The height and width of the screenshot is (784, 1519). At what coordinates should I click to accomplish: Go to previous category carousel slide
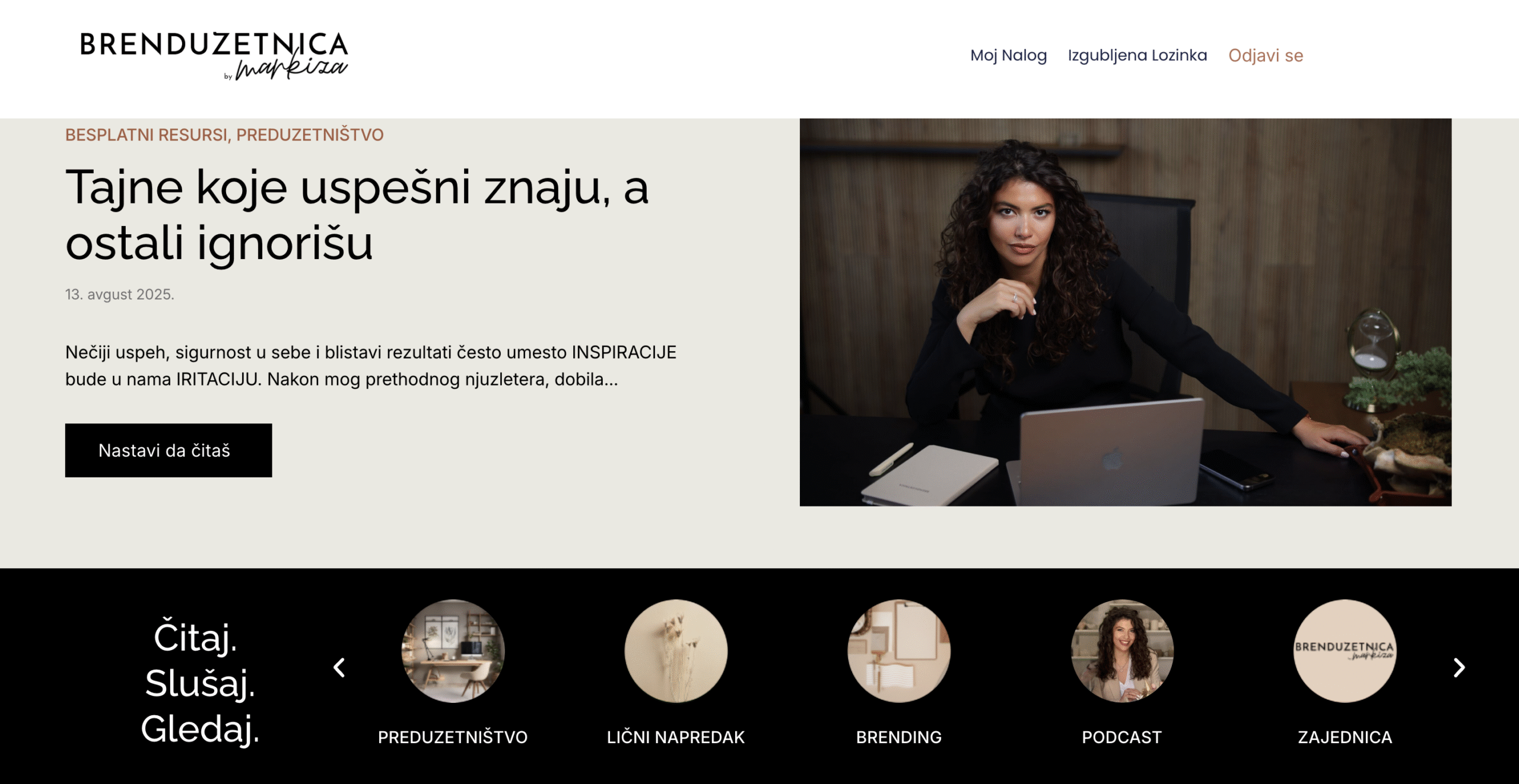pyautogui.click(x=339, y=668)
